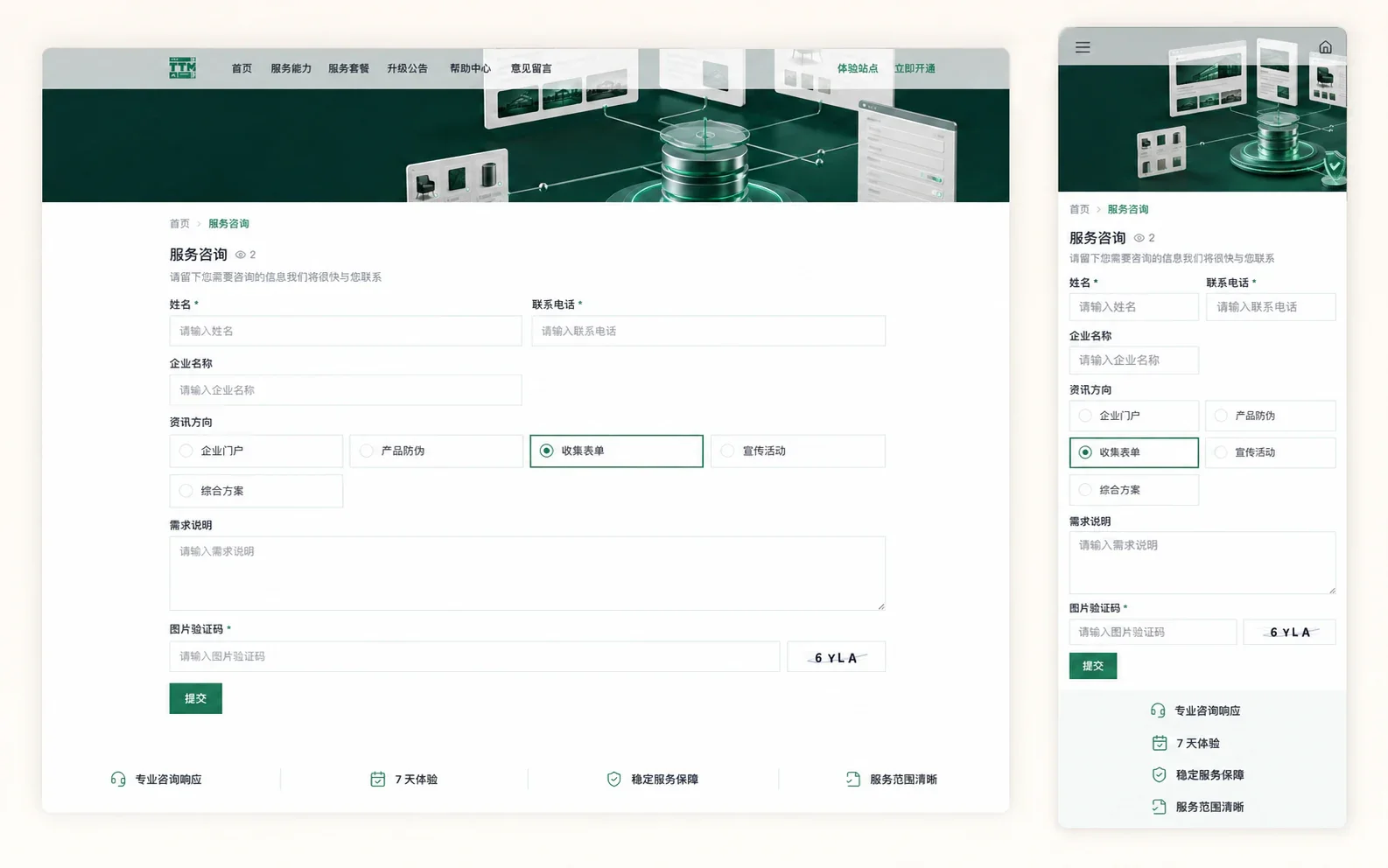Focus the desktop 请输入联系电话 field
Image resolution: width=1388 pixels, height=868 pixels.
tap(708, 331)
